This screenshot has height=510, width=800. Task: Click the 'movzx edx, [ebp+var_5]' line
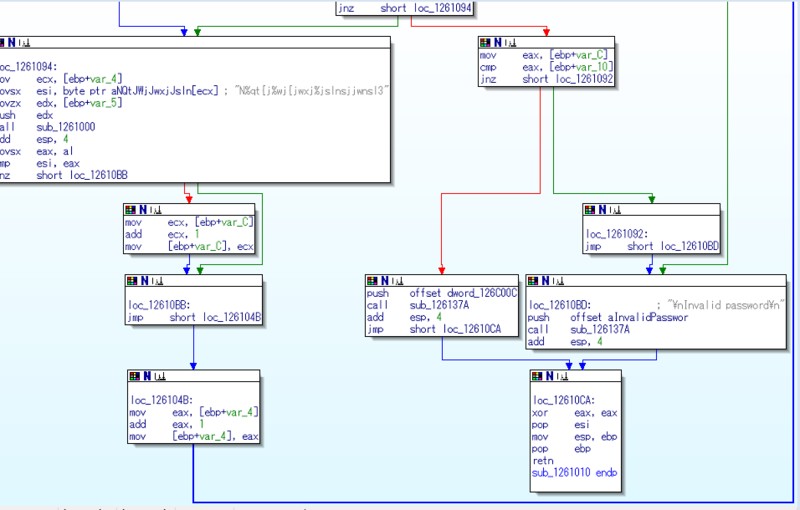tap(61, 103)
